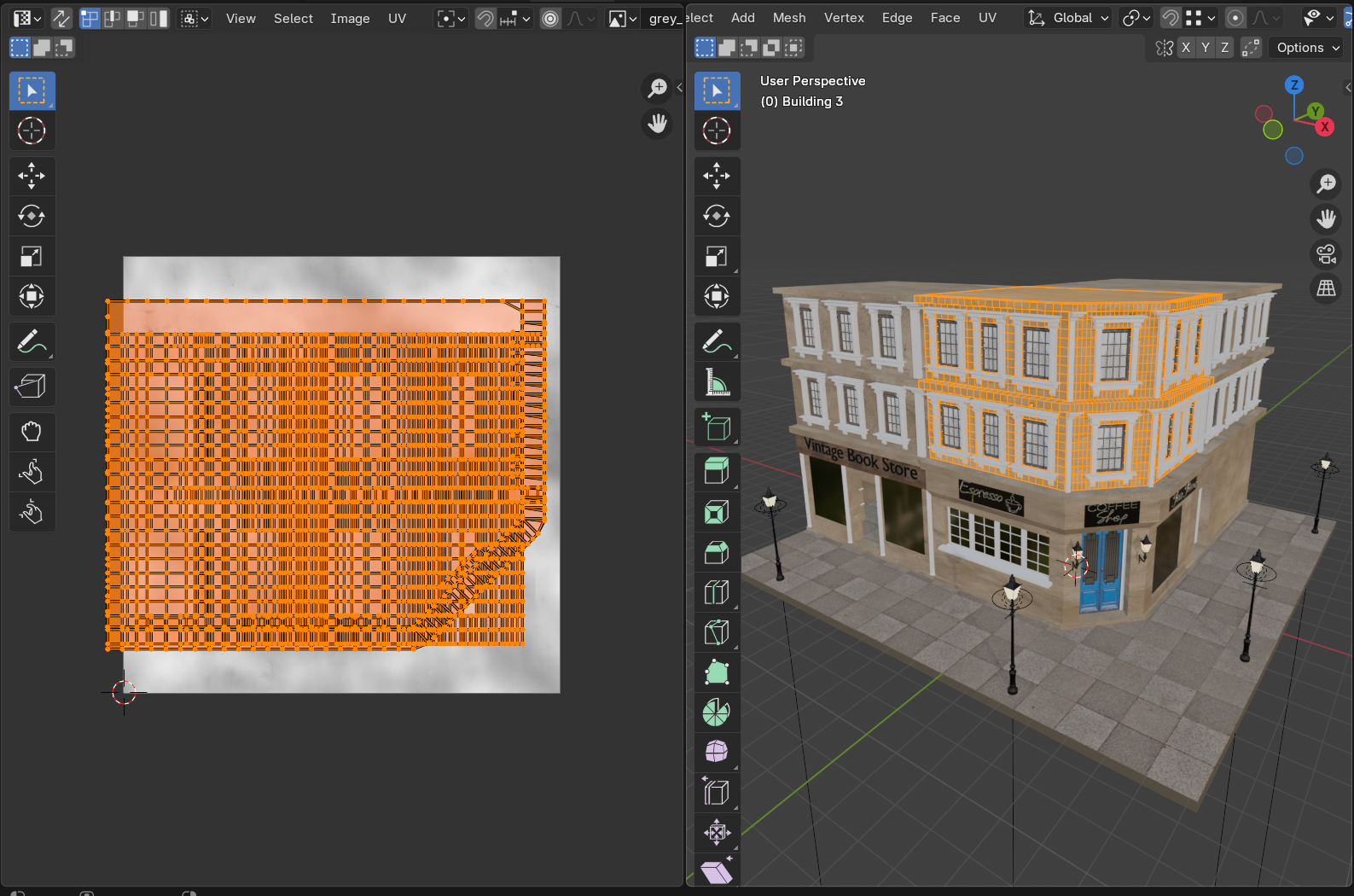Image resolution: width=1354 pixels, height=896 pixels.
Task: Select the Smooth tool in the 3D viewport
Action: tap(717, 752)
